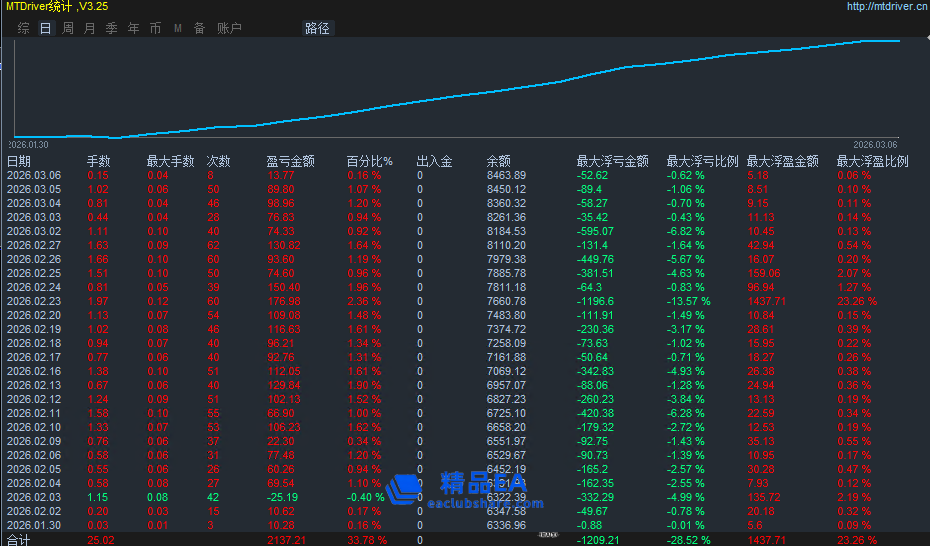
Task: Open the M tab
Action: coord(177,28)
